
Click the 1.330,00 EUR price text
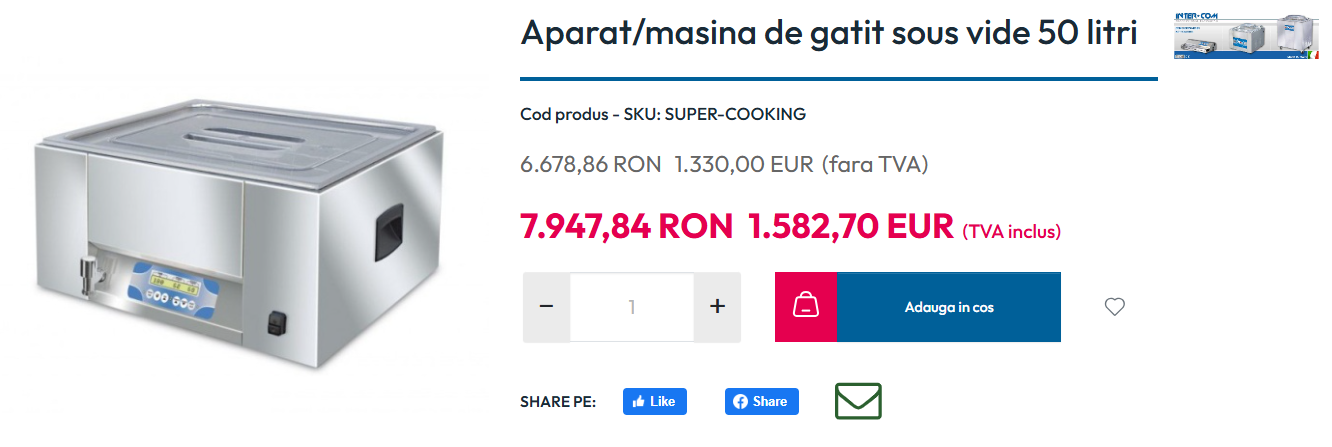coord(745,164)
